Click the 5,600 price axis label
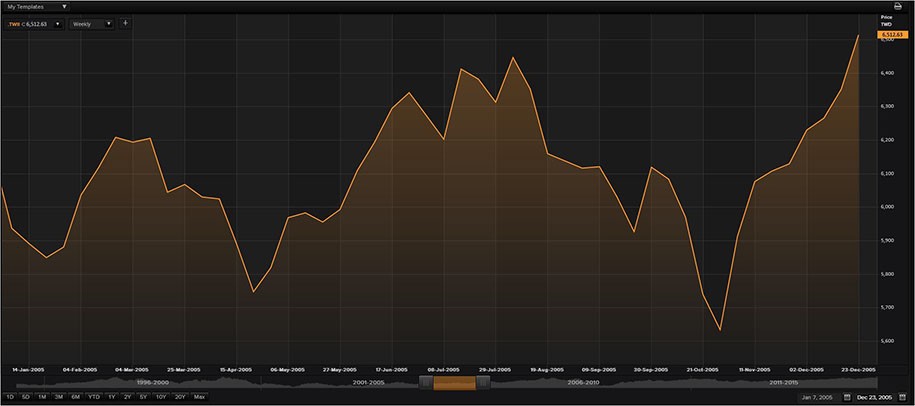Image resolution: width=915 pixels, height=406 pixels. [888, 341]
